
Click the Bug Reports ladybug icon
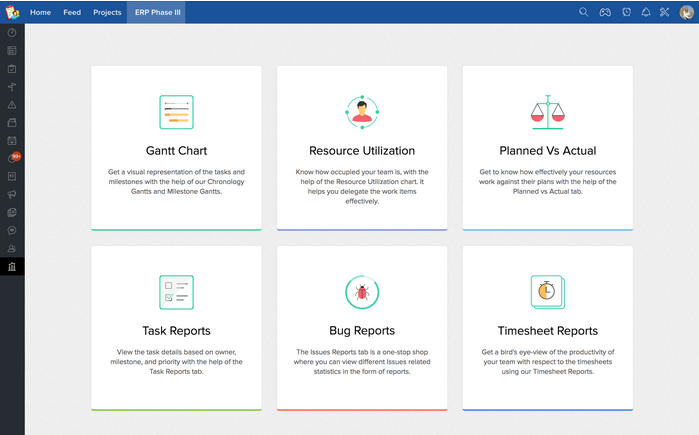pos(362,292)
